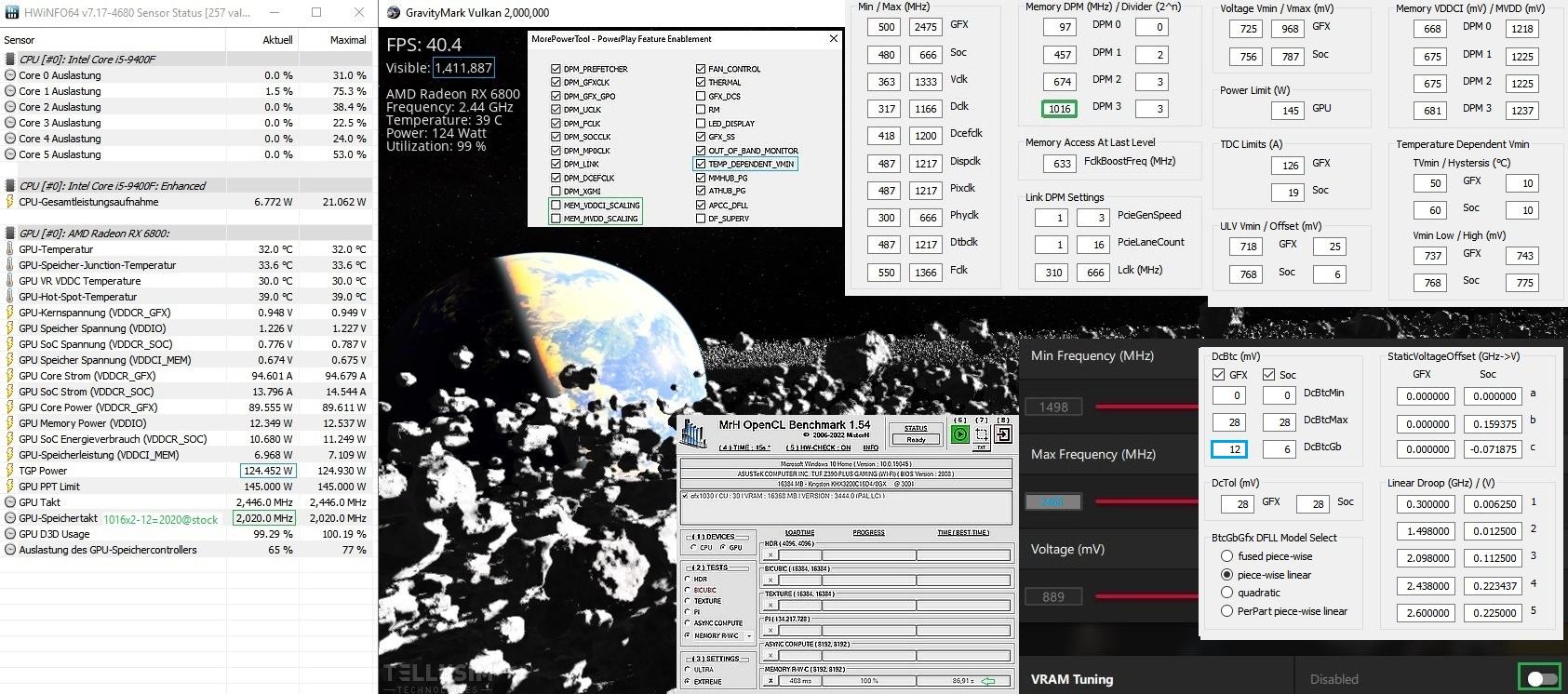The image size is (1568, 694).
Task: Toggle the gfx1030 device checkbox in MrH Benchmark
Action: pyautogui.click(x=685, y=496)
